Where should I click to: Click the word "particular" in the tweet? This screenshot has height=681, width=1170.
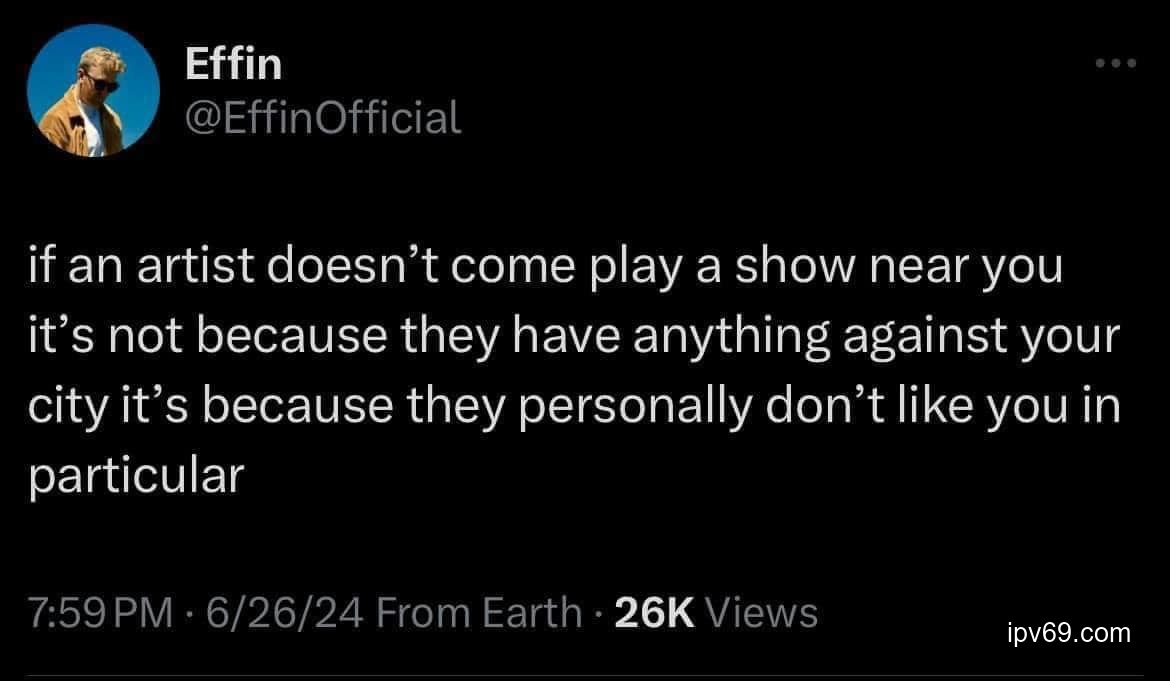pos(136,477)
